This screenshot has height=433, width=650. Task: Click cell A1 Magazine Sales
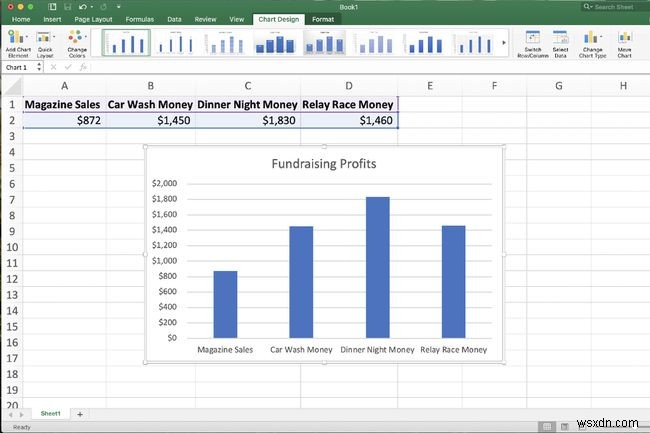[64, 104]
